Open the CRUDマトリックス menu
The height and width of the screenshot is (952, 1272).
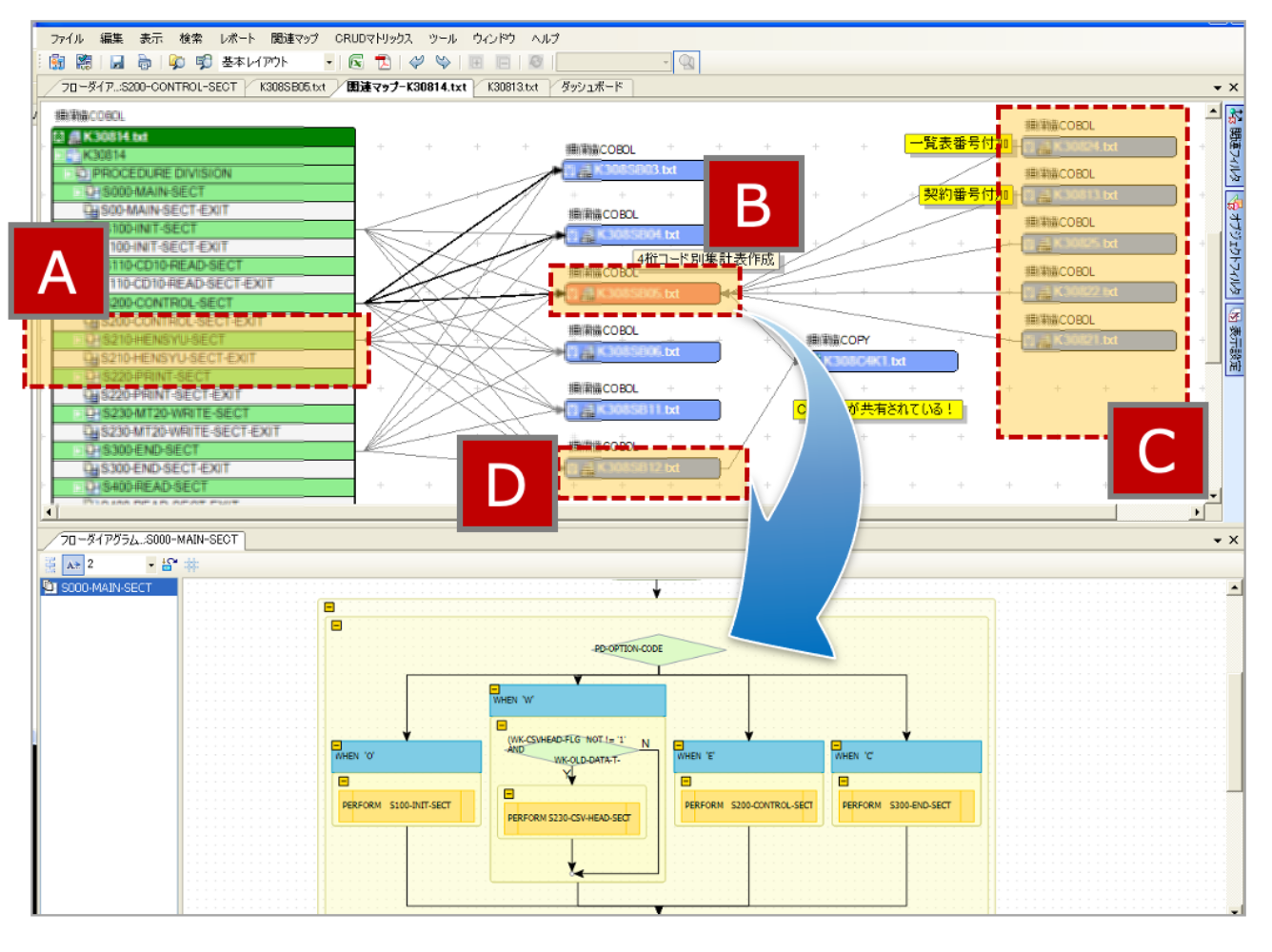click(x=373, y=39)
